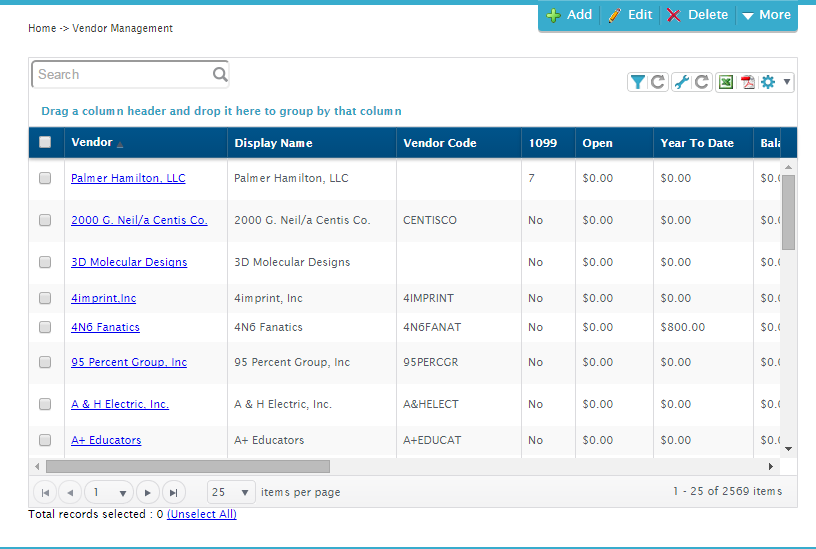
Task: Go to the next page
Action: tap(148, 492)
